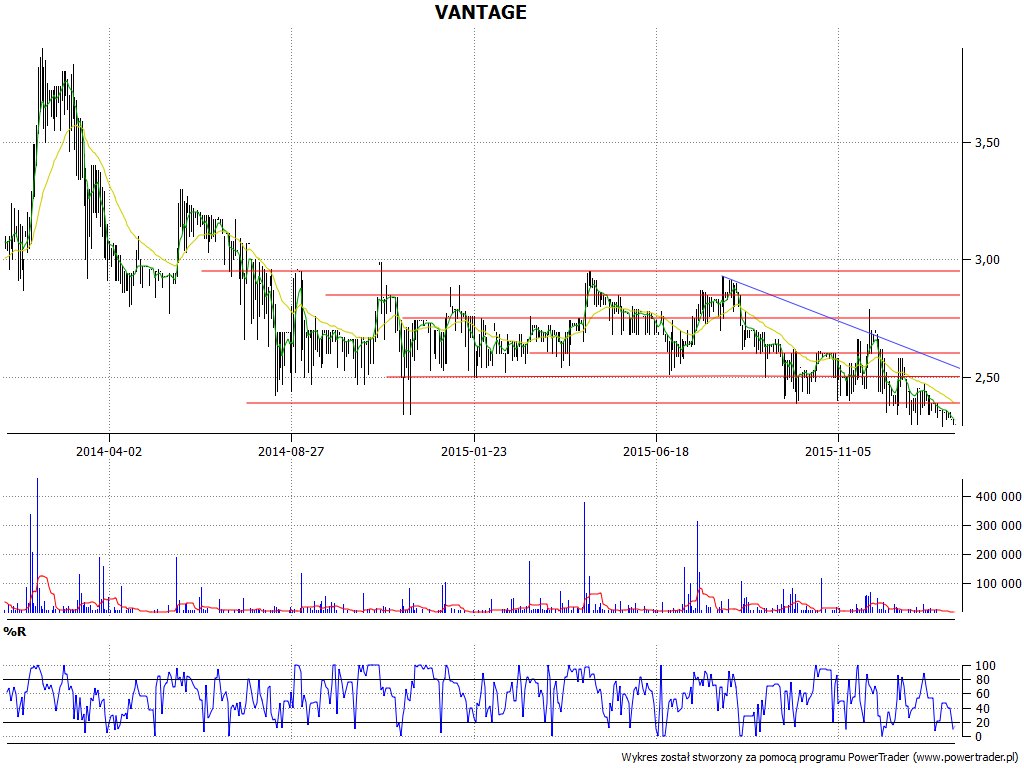Select the 2015-11-05 date label

[x=838, y=451]
